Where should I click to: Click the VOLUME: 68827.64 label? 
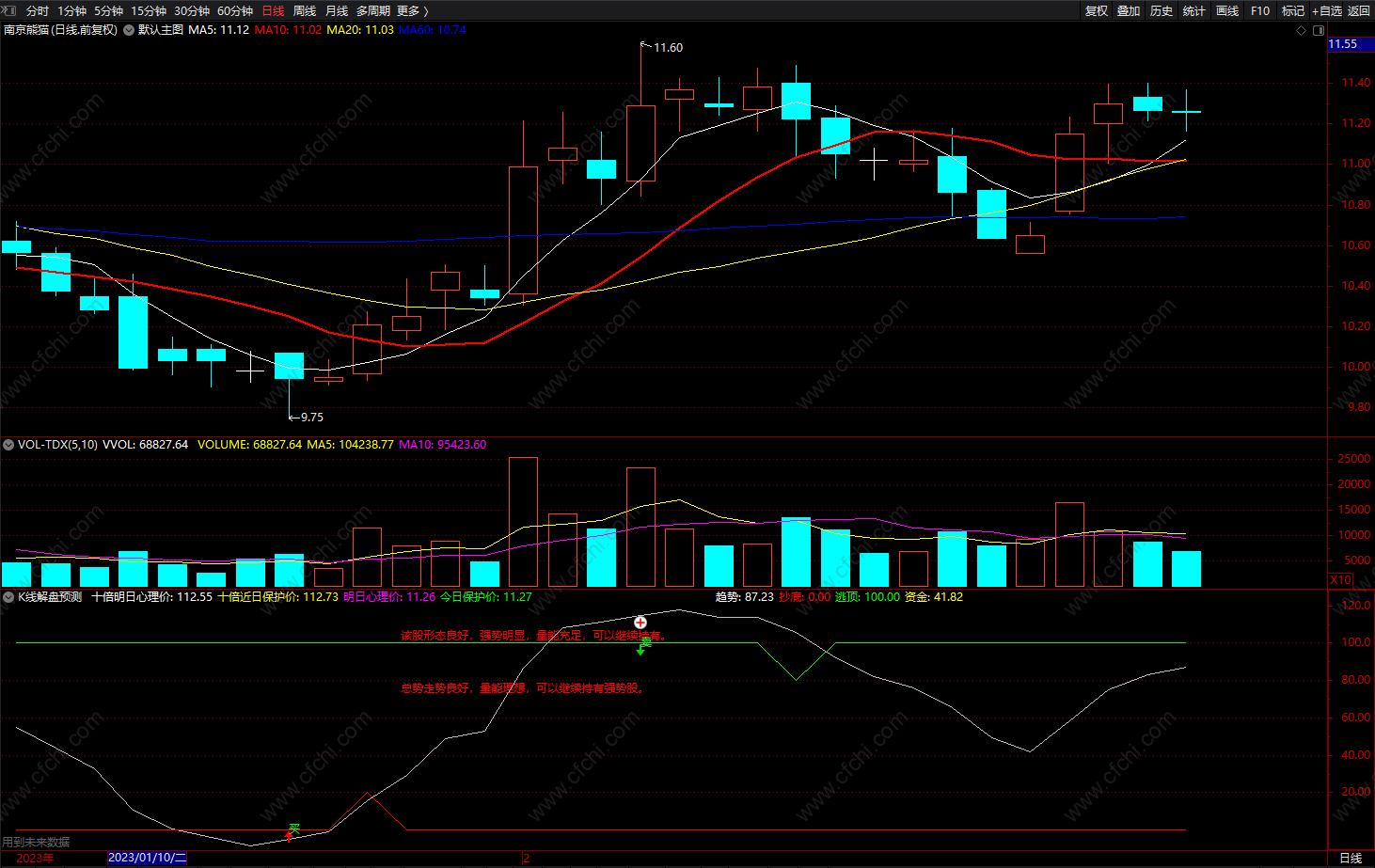(250, 445)
